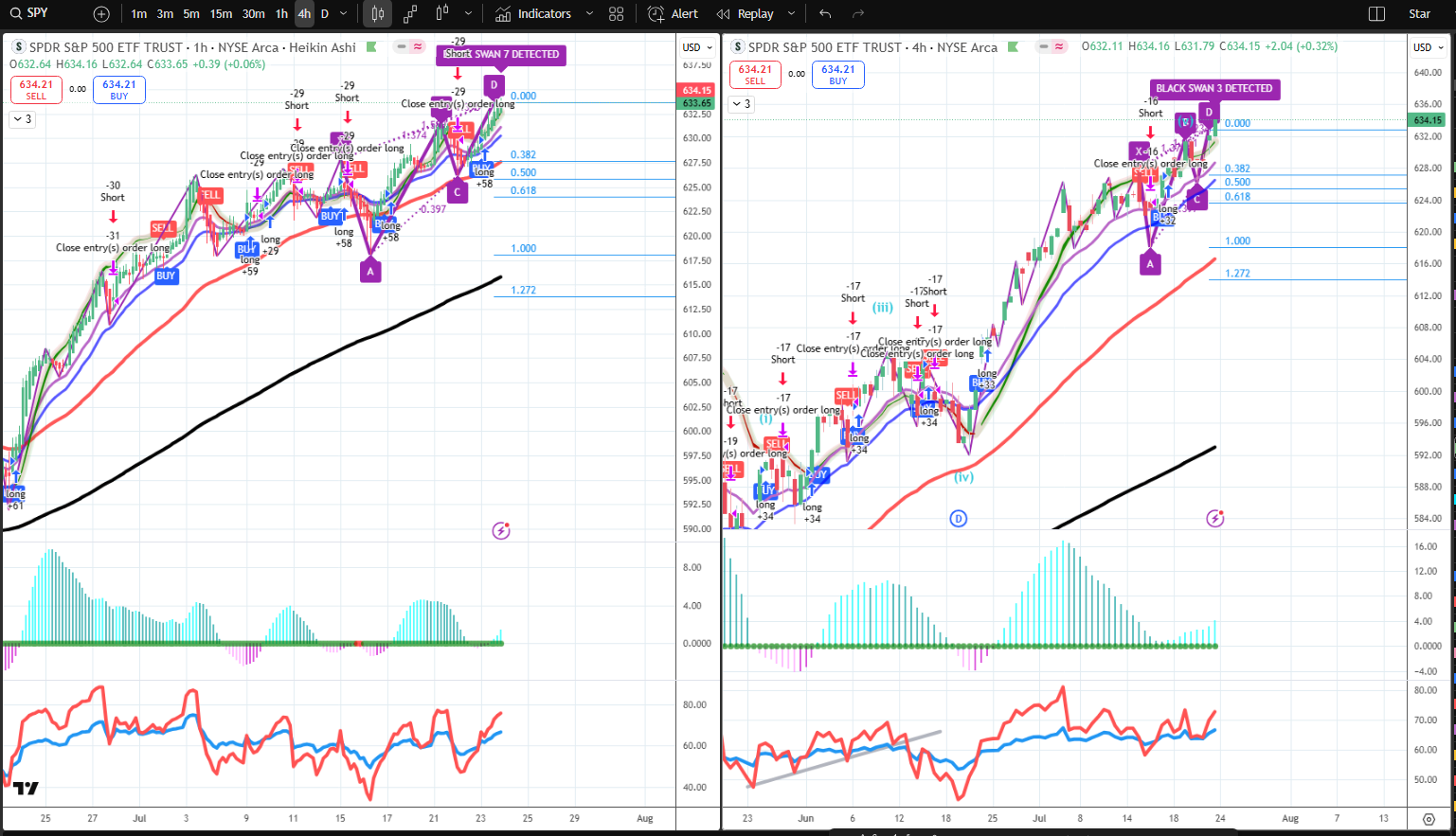Click the S symbol logo on 1h chart
Image resolution: width=1456 pixels, height=836 pixels.
[18, 46]
